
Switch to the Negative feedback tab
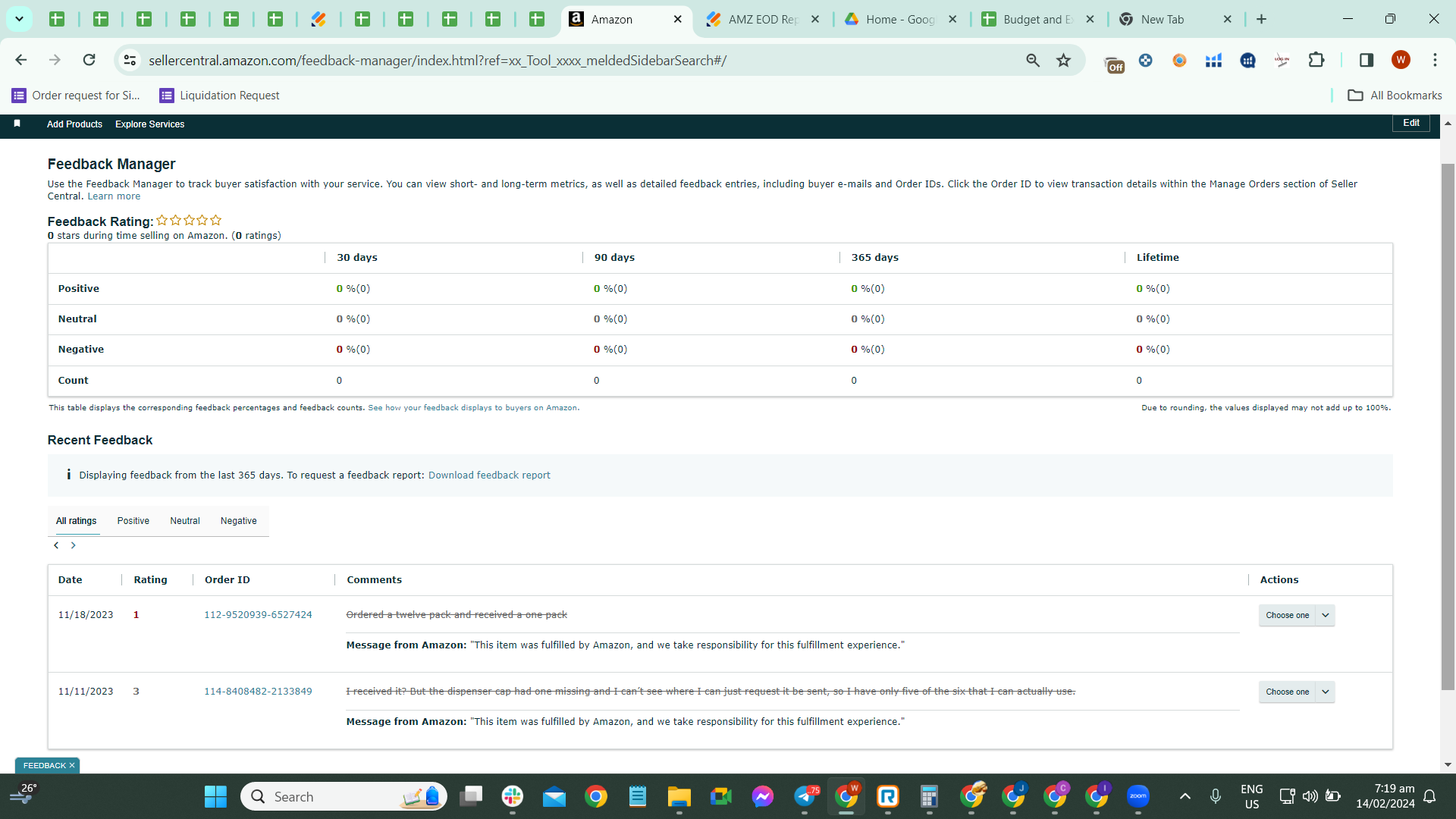[239, 521]
